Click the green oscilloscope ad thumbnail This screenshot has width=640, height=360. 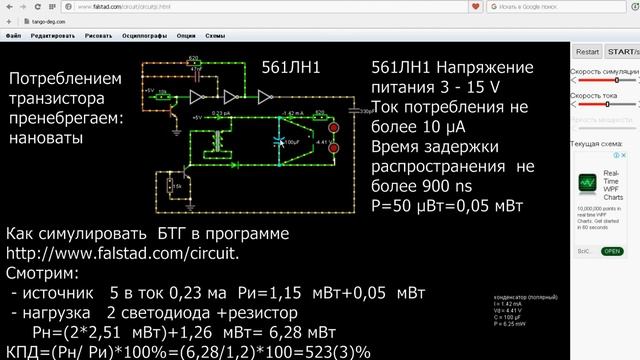click(587, 183)
